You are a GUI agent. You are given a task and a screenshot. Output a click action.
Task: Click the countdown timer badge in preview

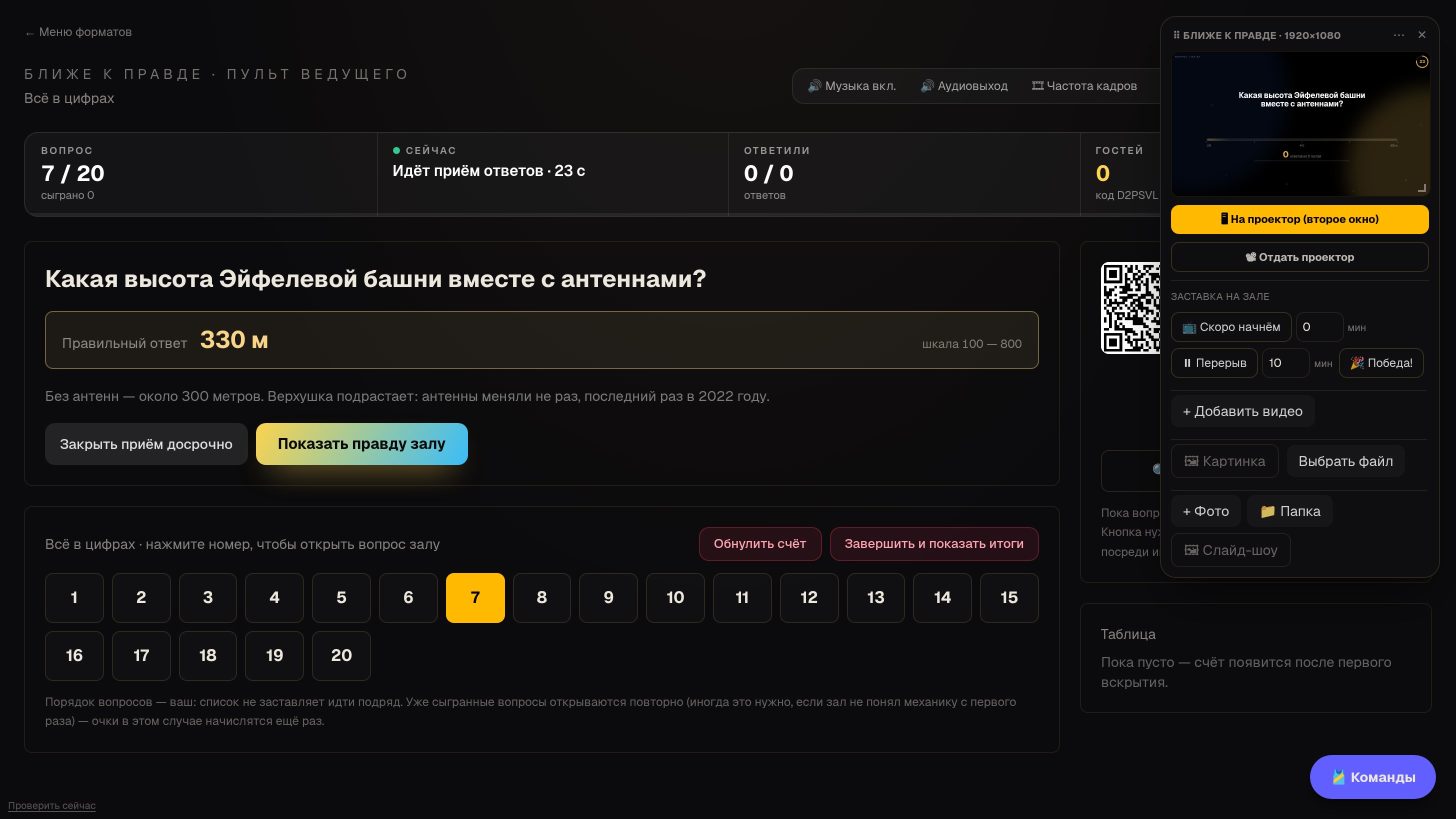(1421, 61)
